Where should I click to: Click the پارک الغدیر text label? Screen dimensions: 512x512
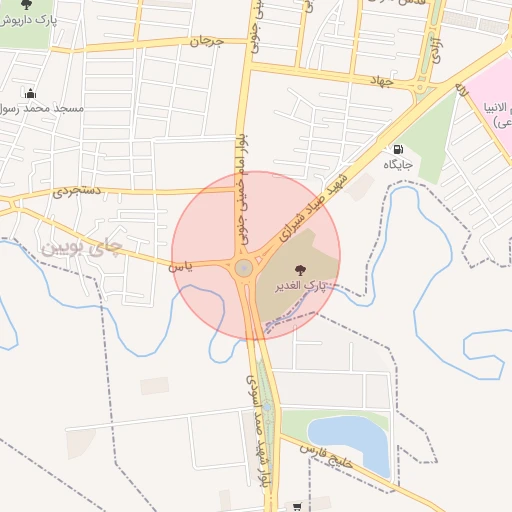click(x=301, y=286)
